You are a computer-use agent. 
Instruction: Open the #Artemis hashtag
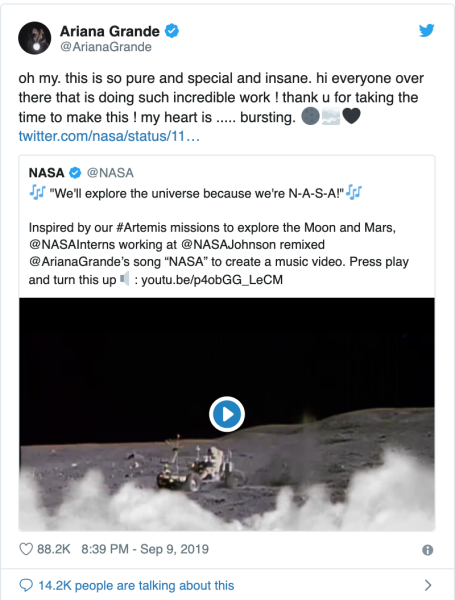click(141, 228)
